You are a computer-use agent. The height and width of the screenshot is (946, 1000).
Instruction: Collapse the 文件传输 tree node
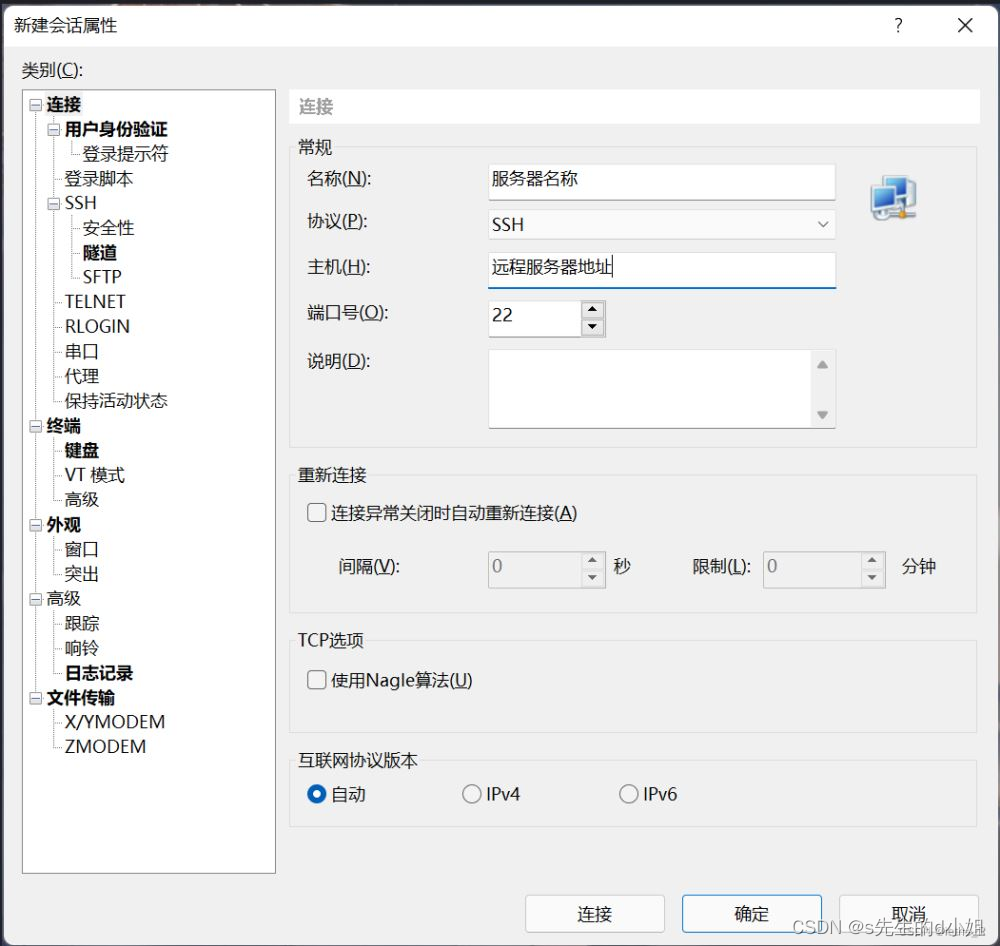click(36, 698)
